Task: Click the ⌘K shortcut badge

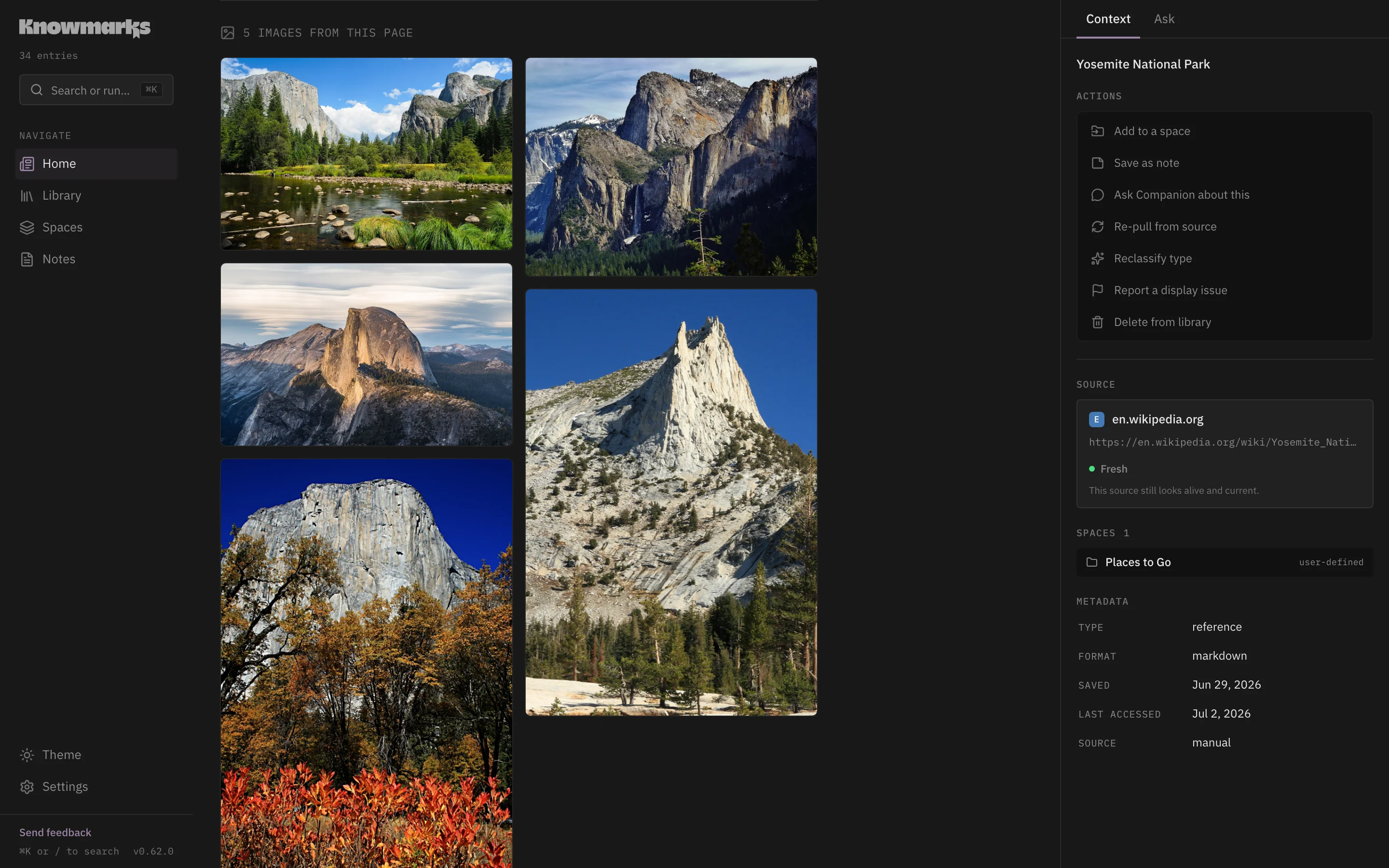Action: pos(151,90)
